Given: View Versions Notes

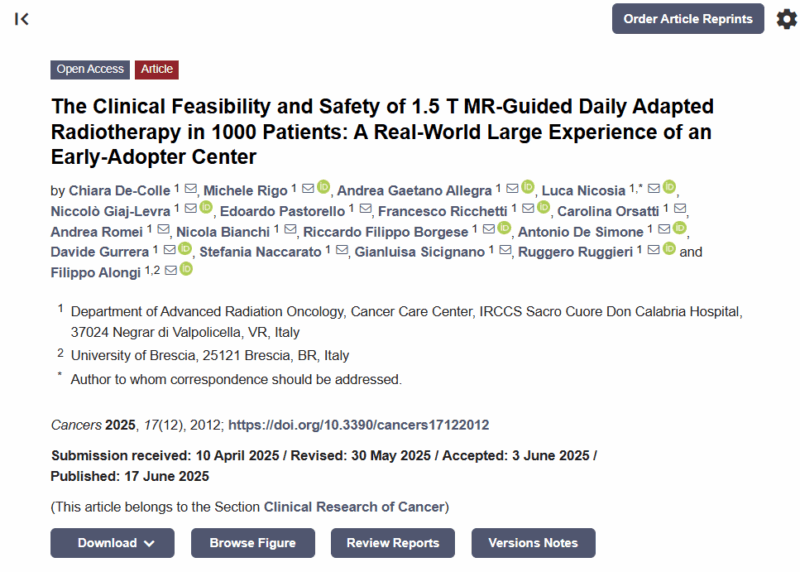Looking at the screenshot, I should tap(533, 543).
